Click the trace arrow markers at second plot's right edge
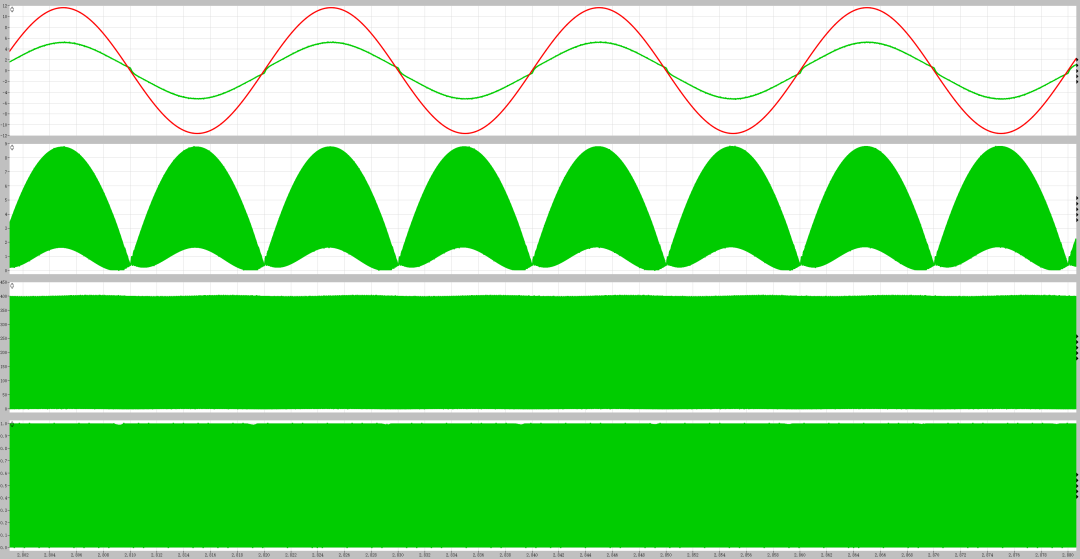The height and width of the screenshot is (559, 1080). [x=1077, y=209]
